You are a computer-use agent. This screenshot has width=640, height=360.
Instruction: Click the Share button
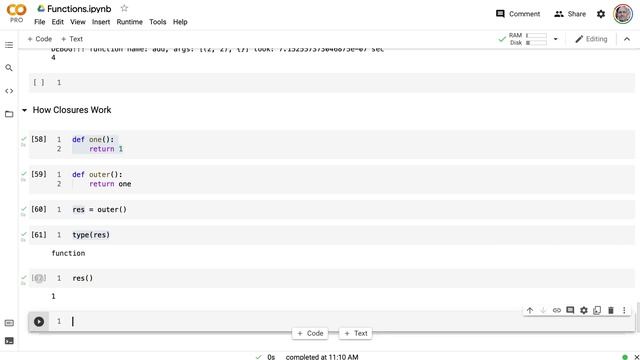[x=570, y=14]
